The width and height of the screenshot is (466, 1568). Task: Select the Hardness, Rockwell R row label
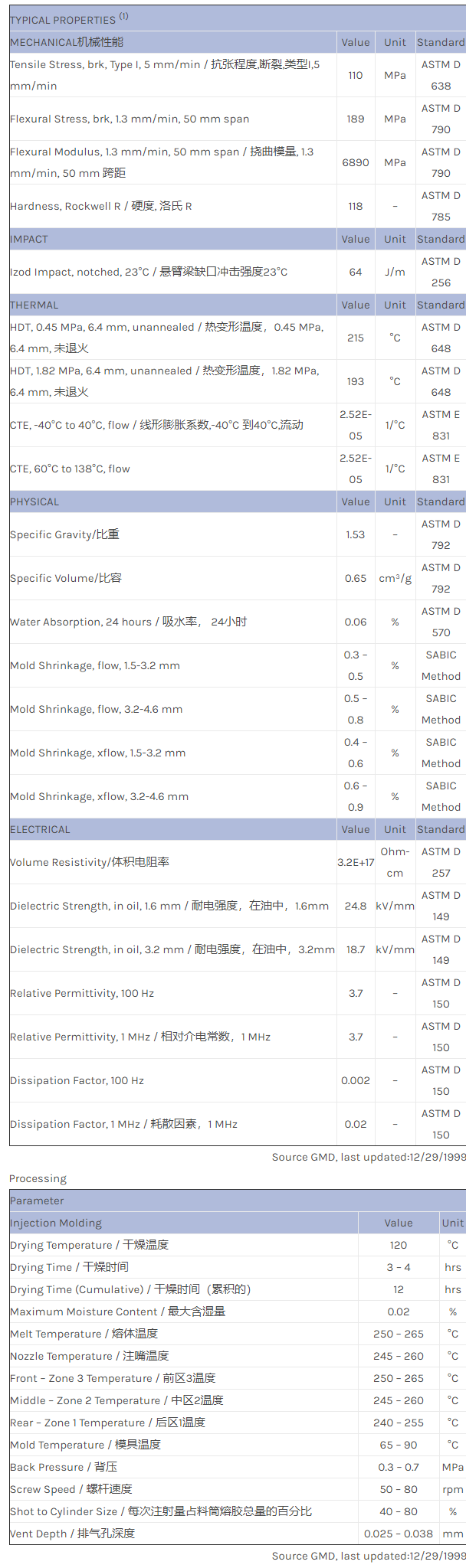(x=101, y=206)
